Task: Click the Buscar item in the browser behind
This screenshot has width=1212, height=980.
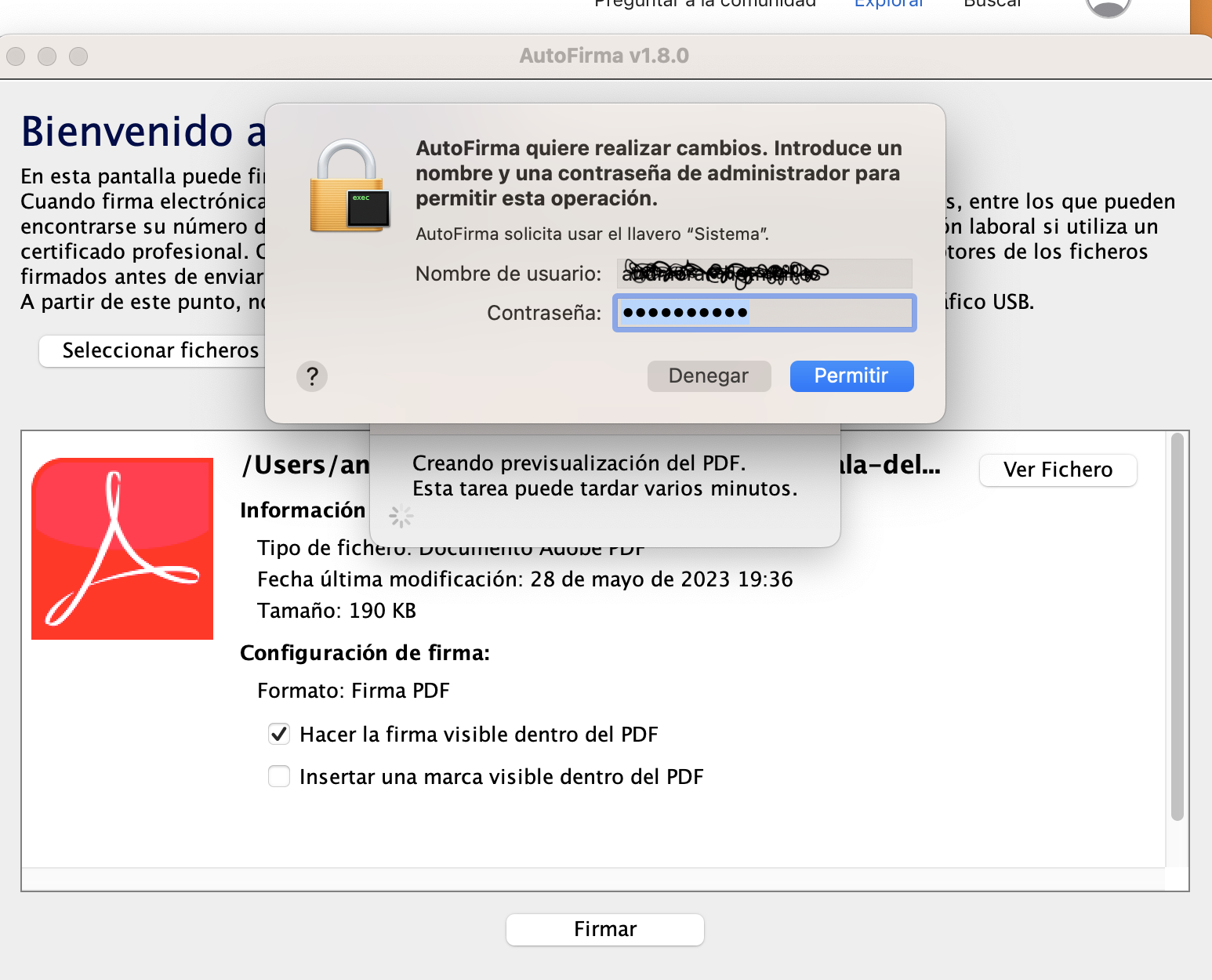Action: coord(992,4)
